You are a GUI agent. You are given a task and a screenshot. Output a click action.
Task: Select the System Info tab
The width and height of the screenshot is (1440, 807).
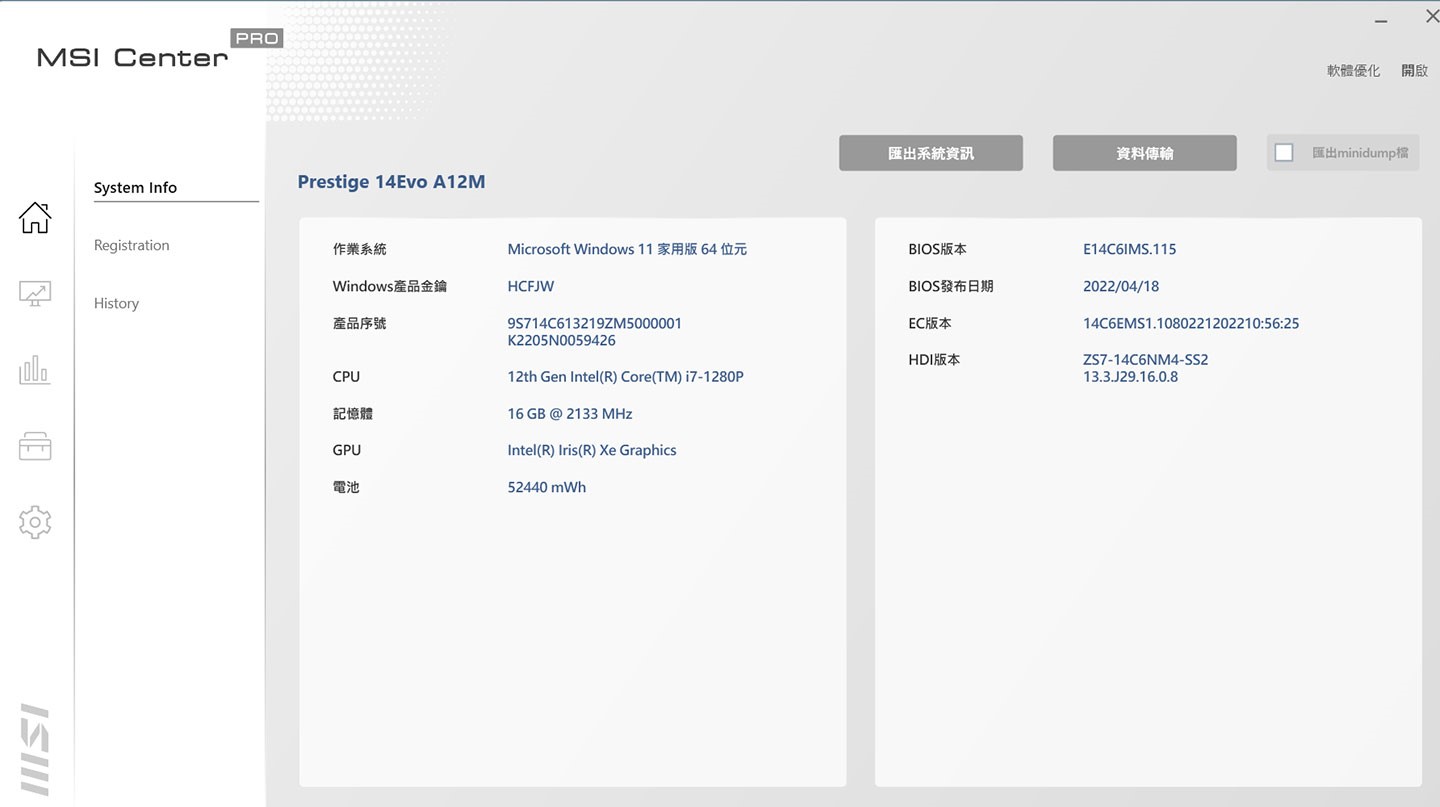(135, 187)
